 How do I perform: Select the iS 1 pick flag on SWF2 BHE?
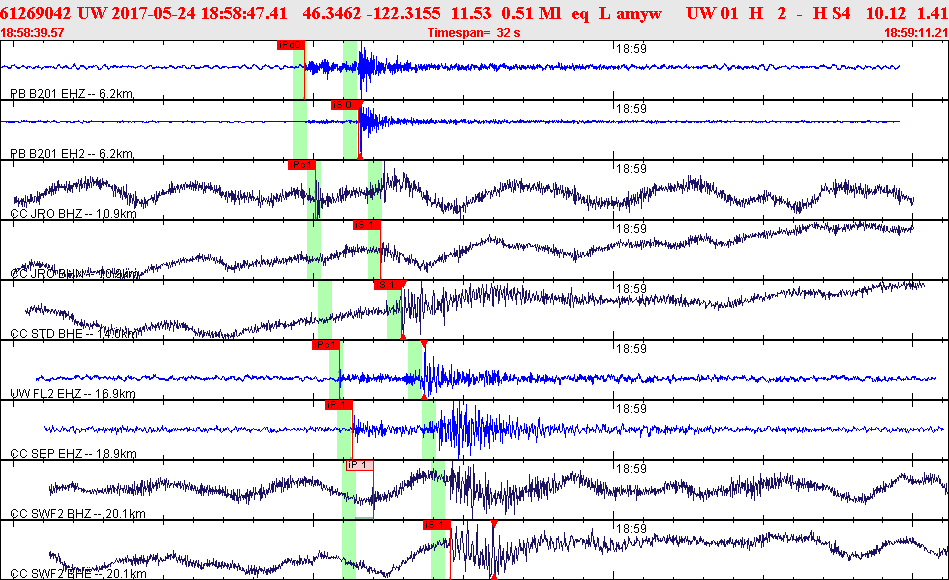pyautogui.click(x=437, y=525)
